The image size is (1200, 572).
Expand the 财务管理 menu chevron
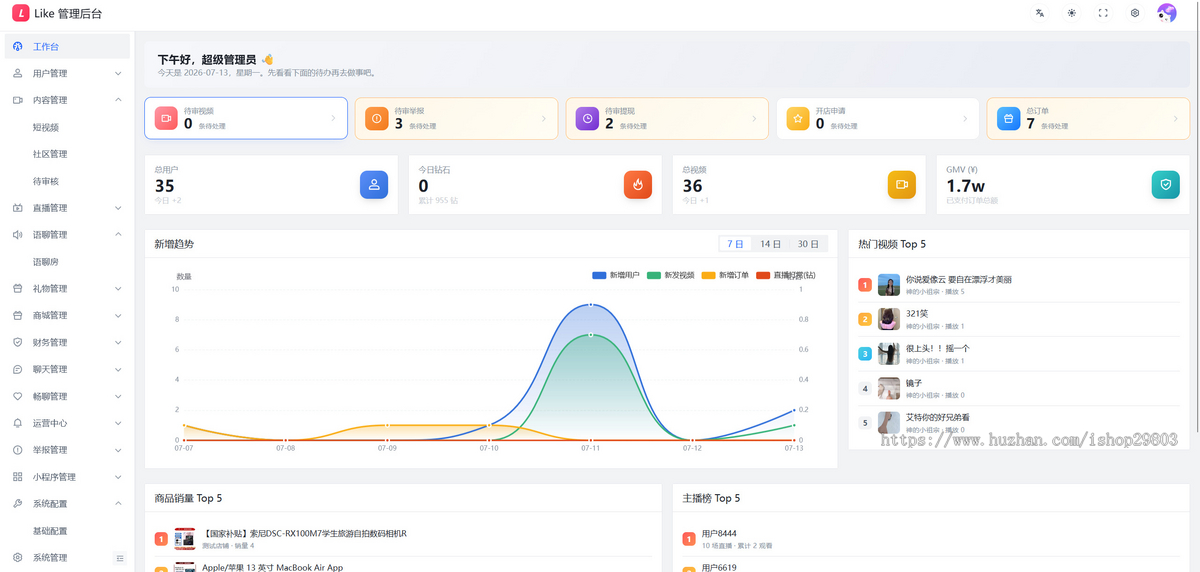tap(118, 342)
